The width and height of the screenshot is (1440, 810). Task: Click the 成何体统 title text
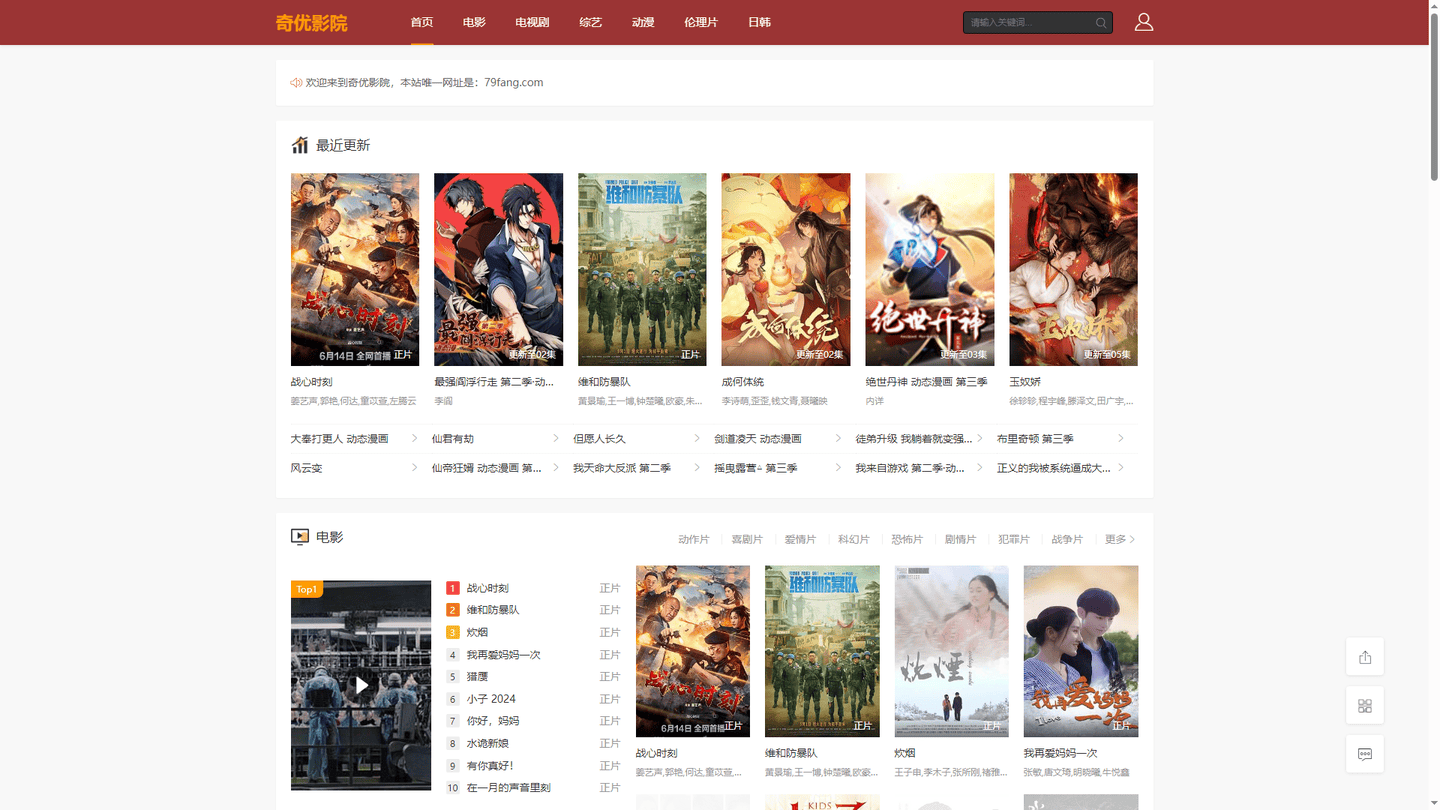pyautogui.click(x=743, y=381)
